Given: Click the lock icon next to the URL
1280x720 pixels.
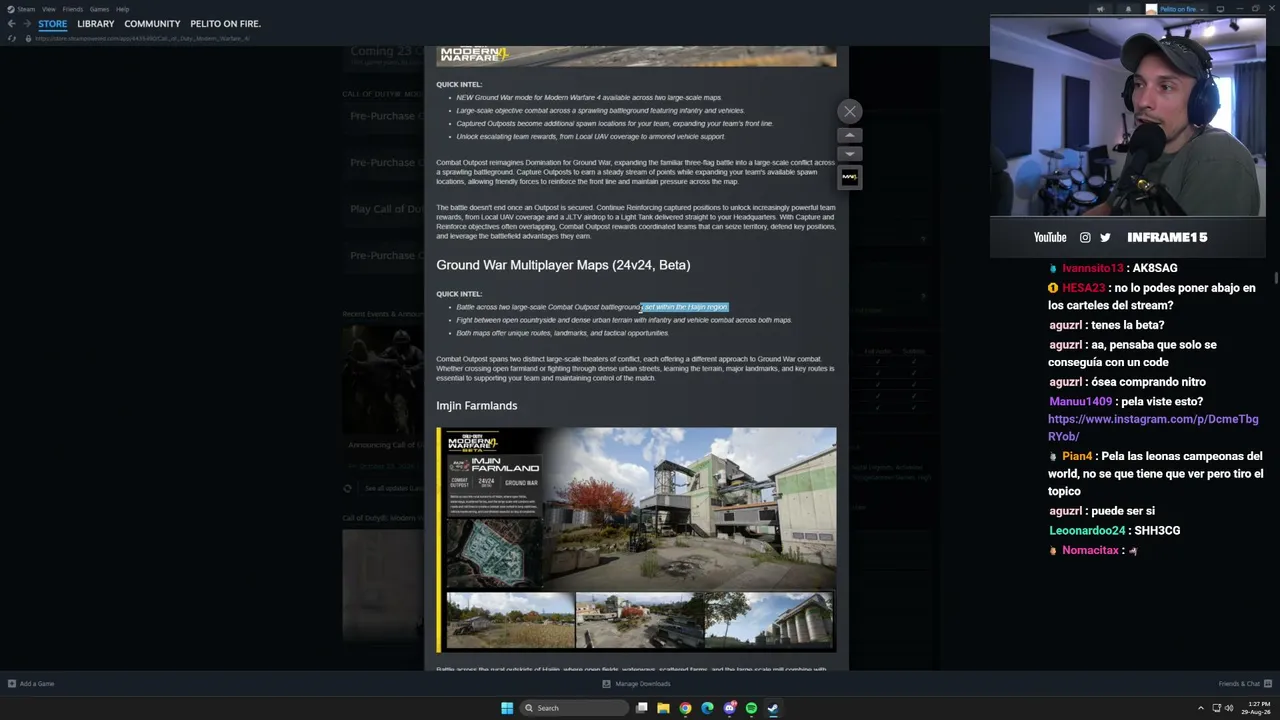Looking at the screenshot, I should pyautogui.click(x=28, y=38).
